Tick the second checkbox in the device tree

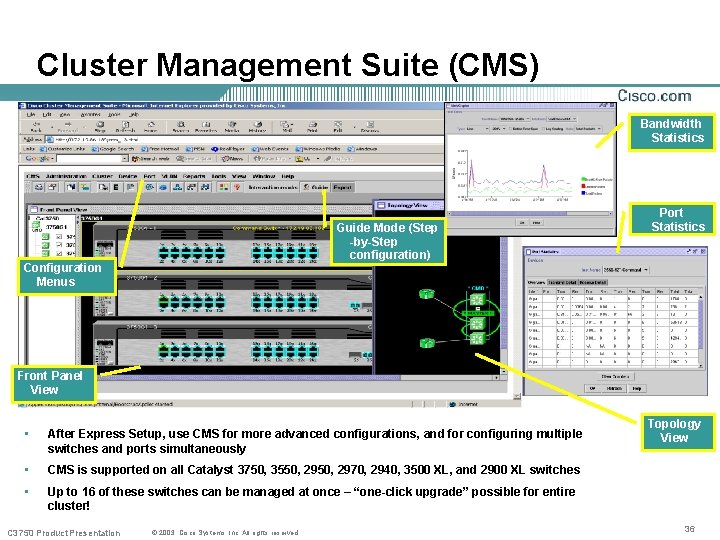click(59, 245)
